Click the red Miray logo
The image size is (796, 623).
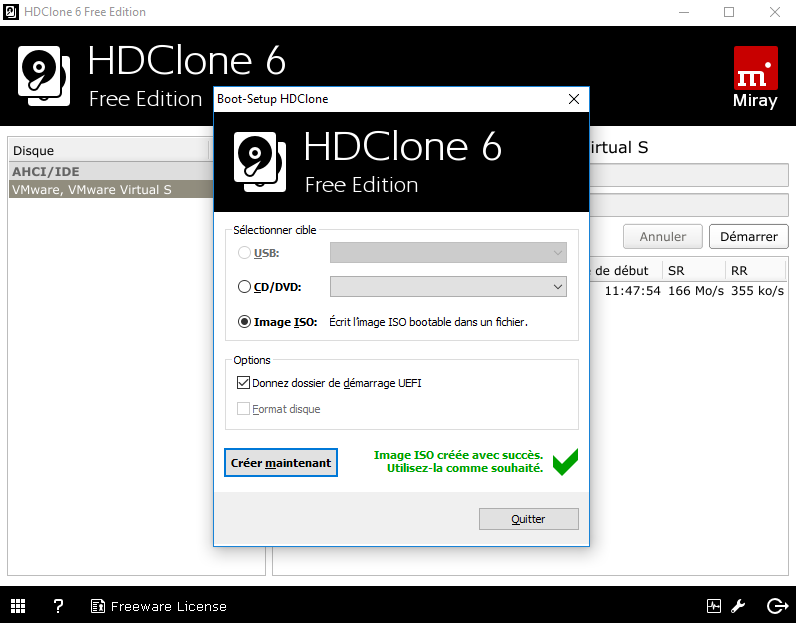755,68
